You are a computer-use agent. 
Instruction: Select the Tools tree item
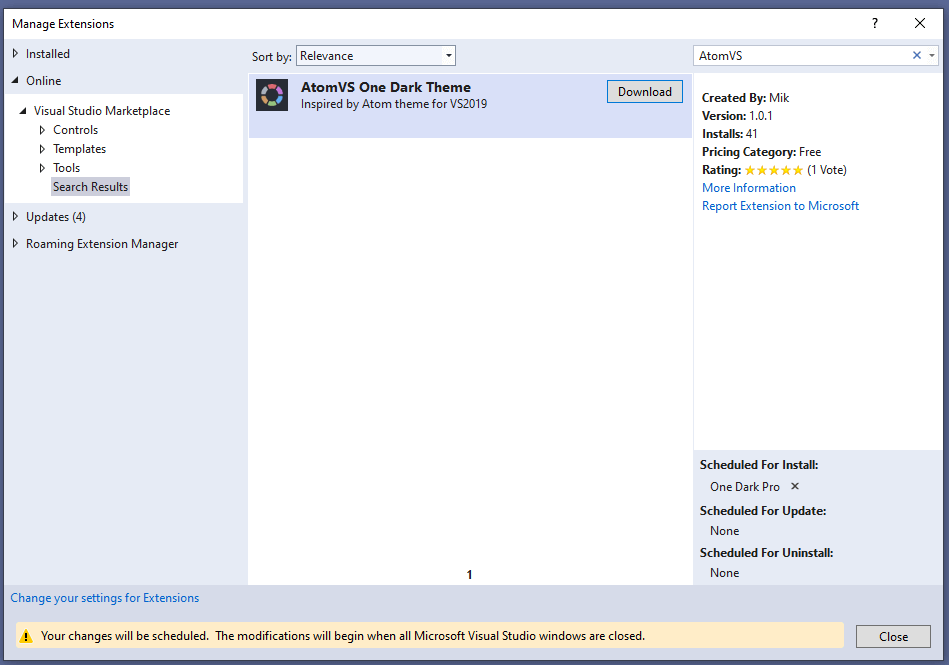coord(66,168)
